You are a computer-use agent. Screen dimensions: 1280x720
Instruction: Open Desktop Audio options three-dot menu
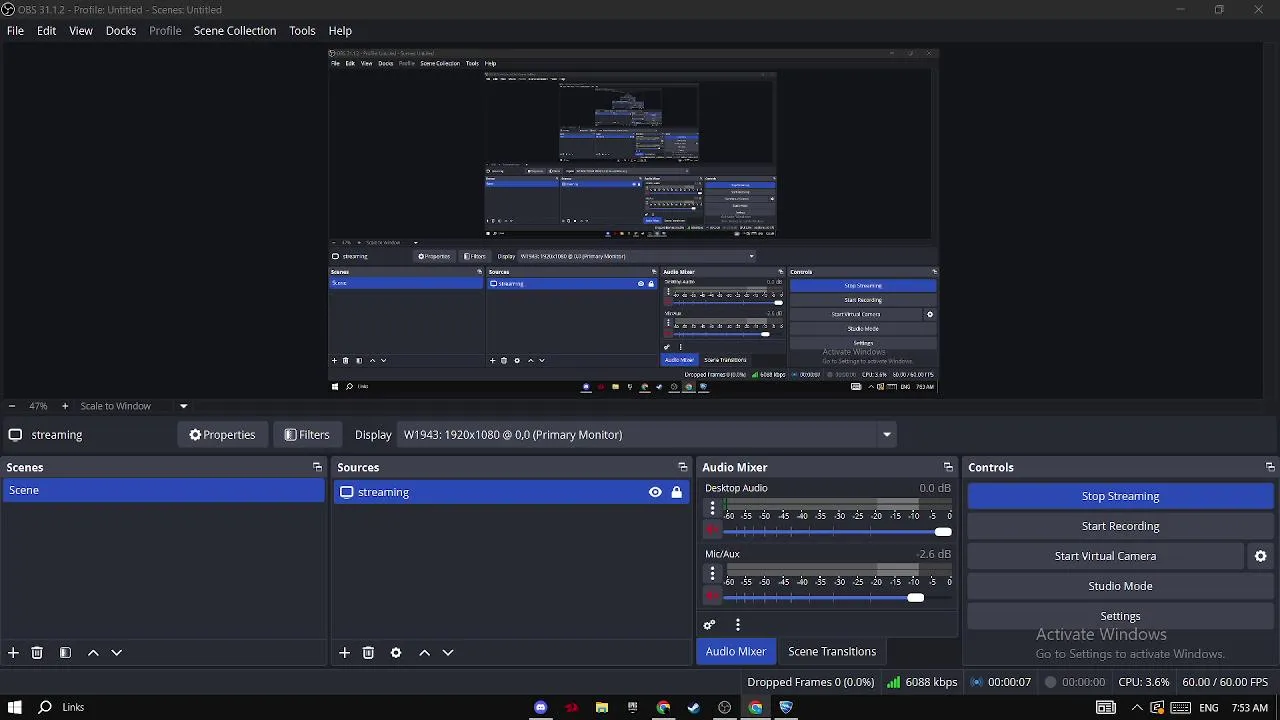[712, 508]
